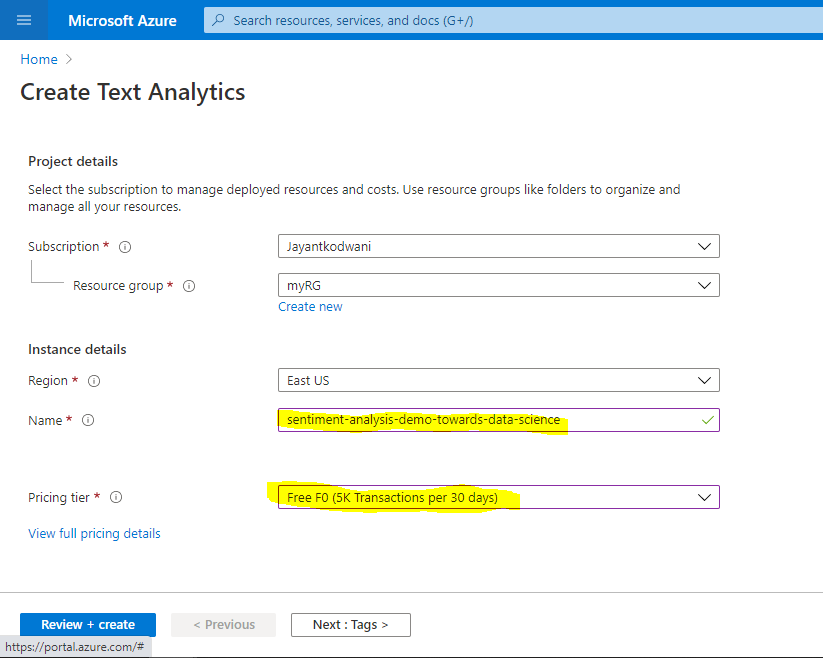Focus the Azure search resources box
The height and width of the screenshot is (658, 823).
[x=500, y=20]
